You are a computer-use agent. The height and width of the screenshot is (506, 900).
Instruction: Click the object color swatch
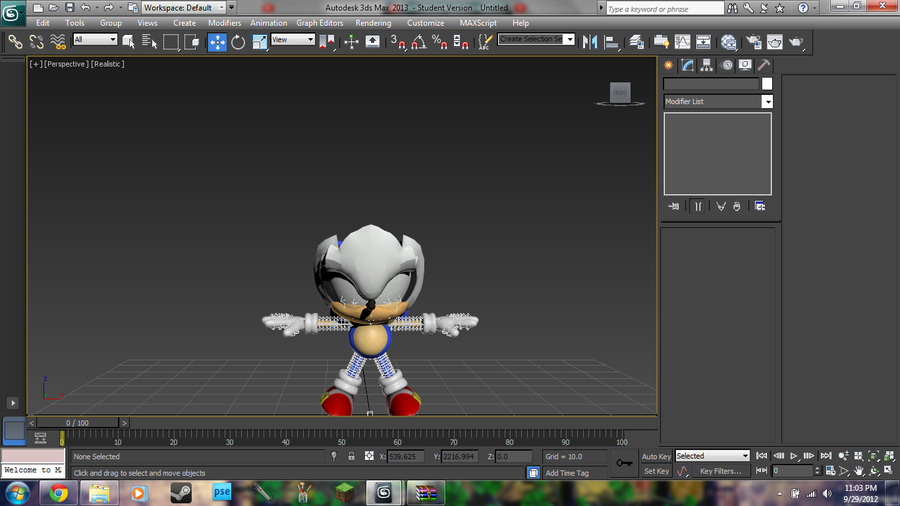[x=767, y=84]
